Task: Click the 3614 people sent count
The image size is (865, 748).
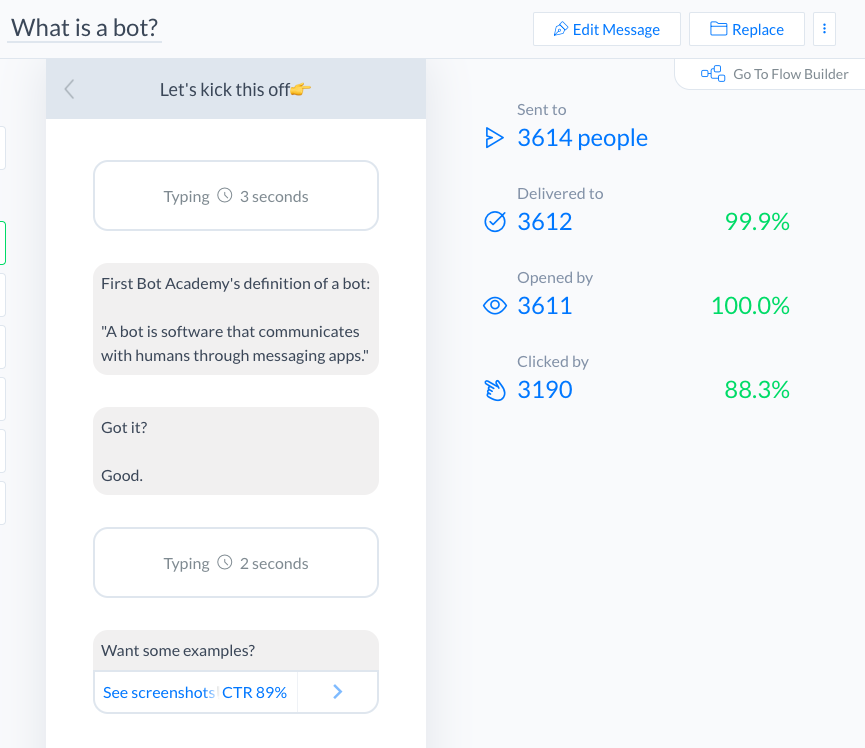Action: pyautogui.click(x=582, y=138)
